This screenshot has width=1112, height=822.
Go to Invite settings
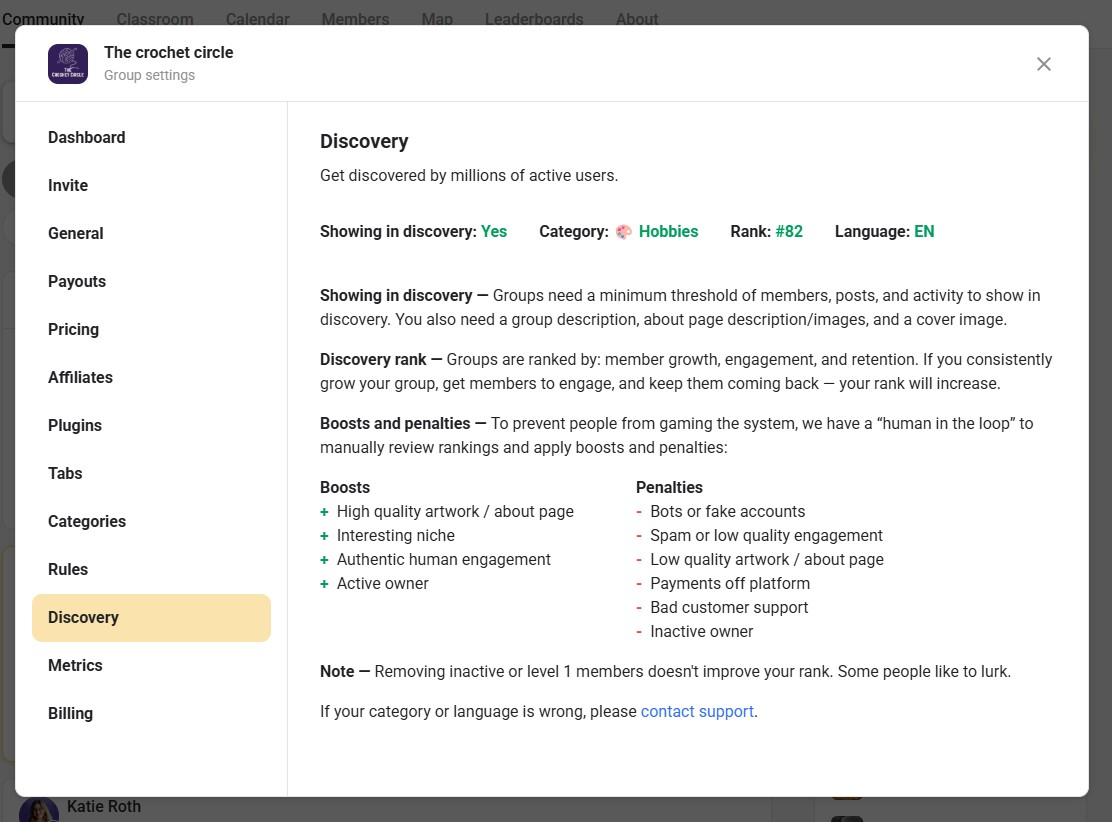(68, 186)
